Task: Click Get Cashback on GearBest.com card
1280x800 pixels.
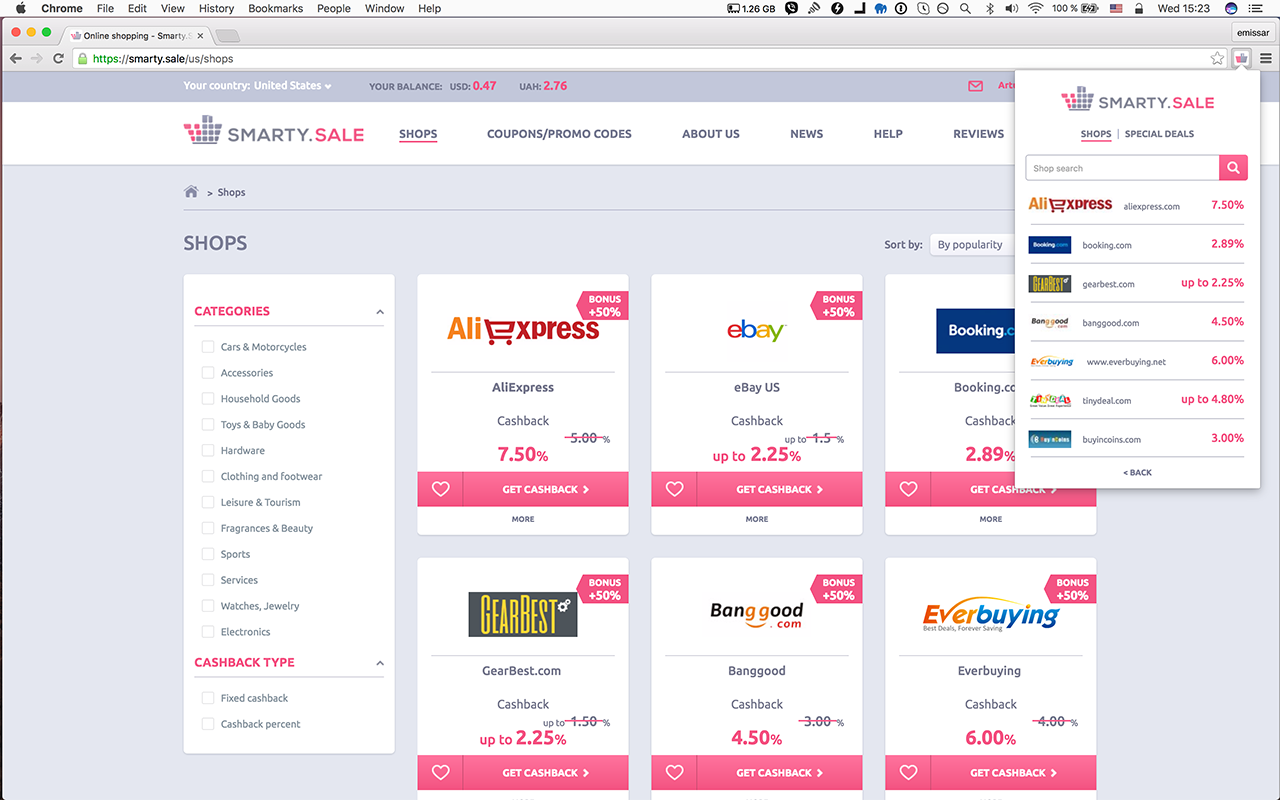Action: coord(546,772)
